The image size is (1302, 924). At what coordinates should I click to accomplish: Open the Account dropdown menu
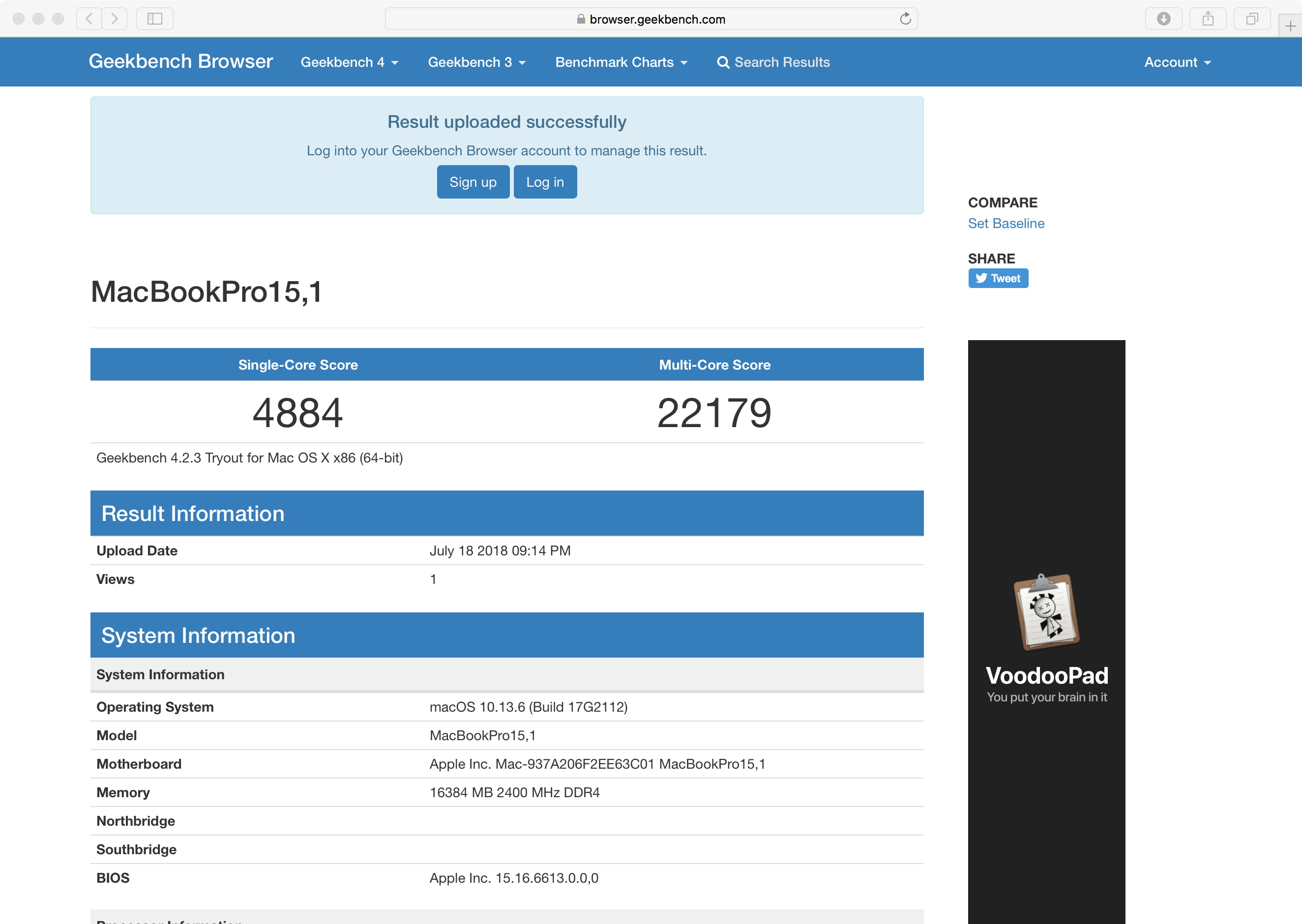coord(1177,62)
